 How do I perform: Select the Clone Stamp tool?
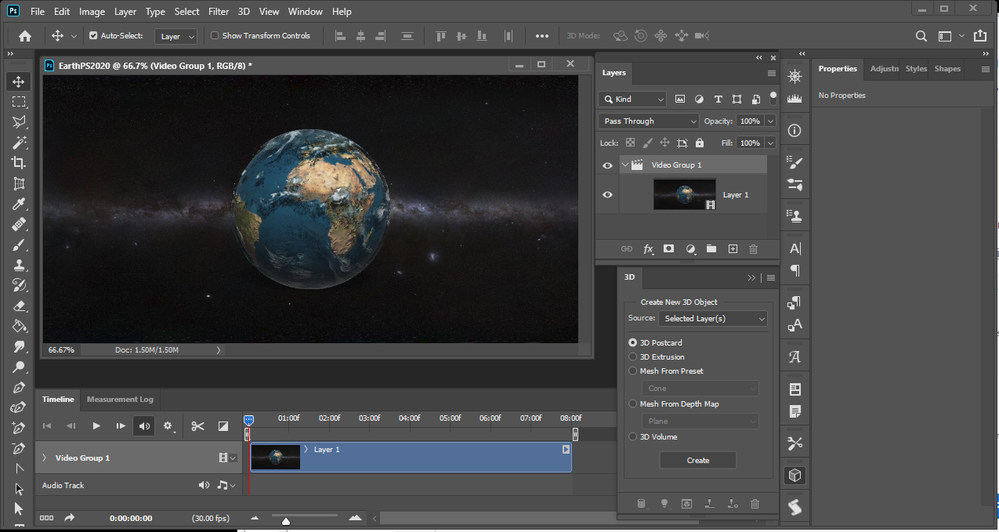click(19, 266)
